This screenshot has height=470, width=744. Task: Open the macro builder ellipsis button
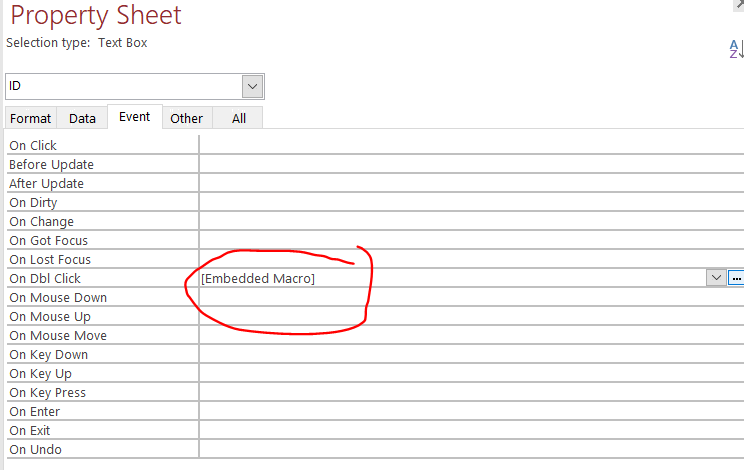736,278
